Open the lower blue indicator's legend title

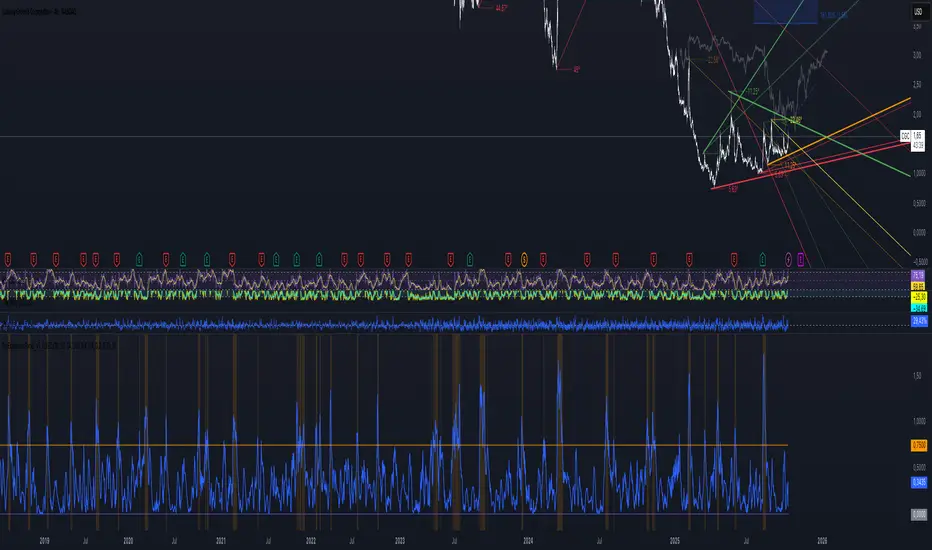tap(58, 345)
